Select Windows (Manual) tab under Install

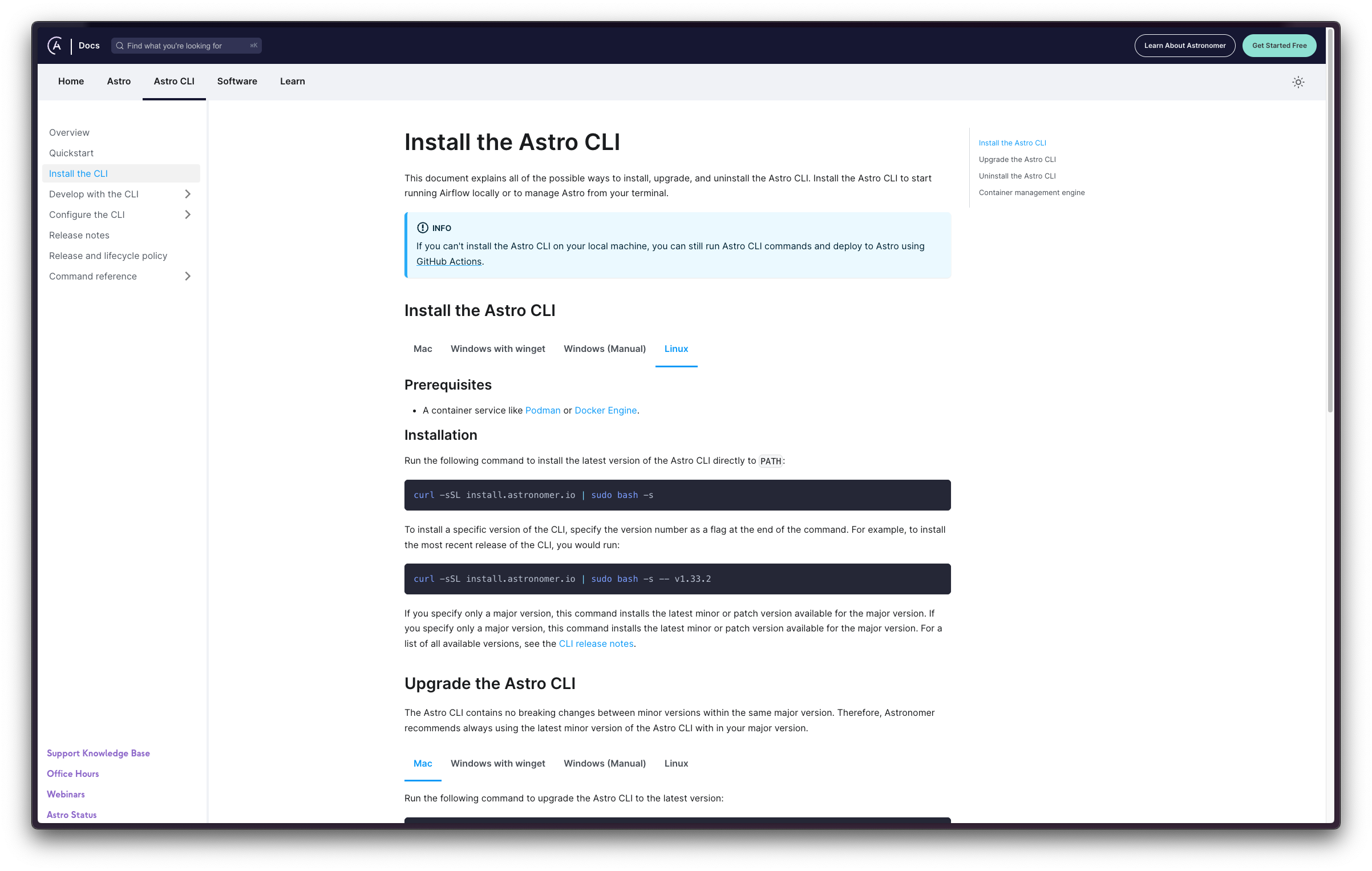point(605,349)
